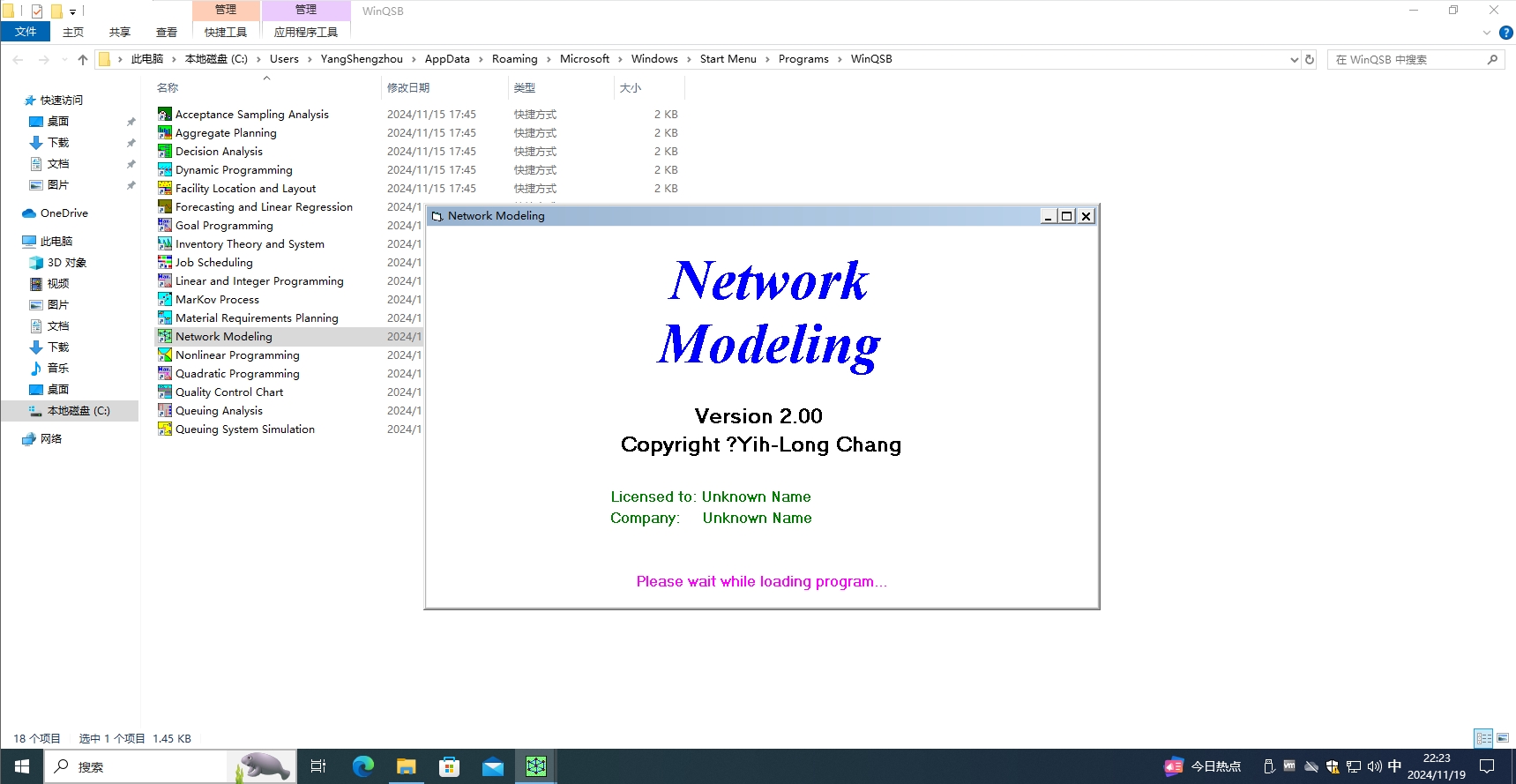Select 本地磁盘 (C:) in navigation pane
The height and width of the screenshot is (784, 1516).
click(78, 410)
